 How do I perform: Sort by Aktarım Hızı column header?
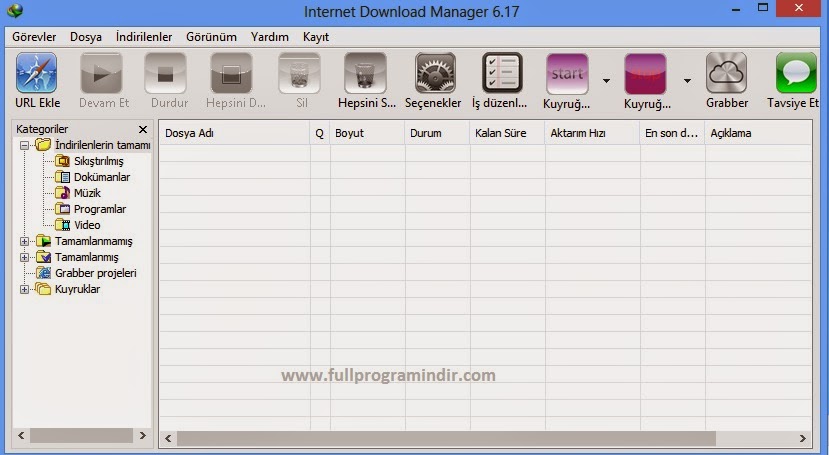(x=592, y=133)
